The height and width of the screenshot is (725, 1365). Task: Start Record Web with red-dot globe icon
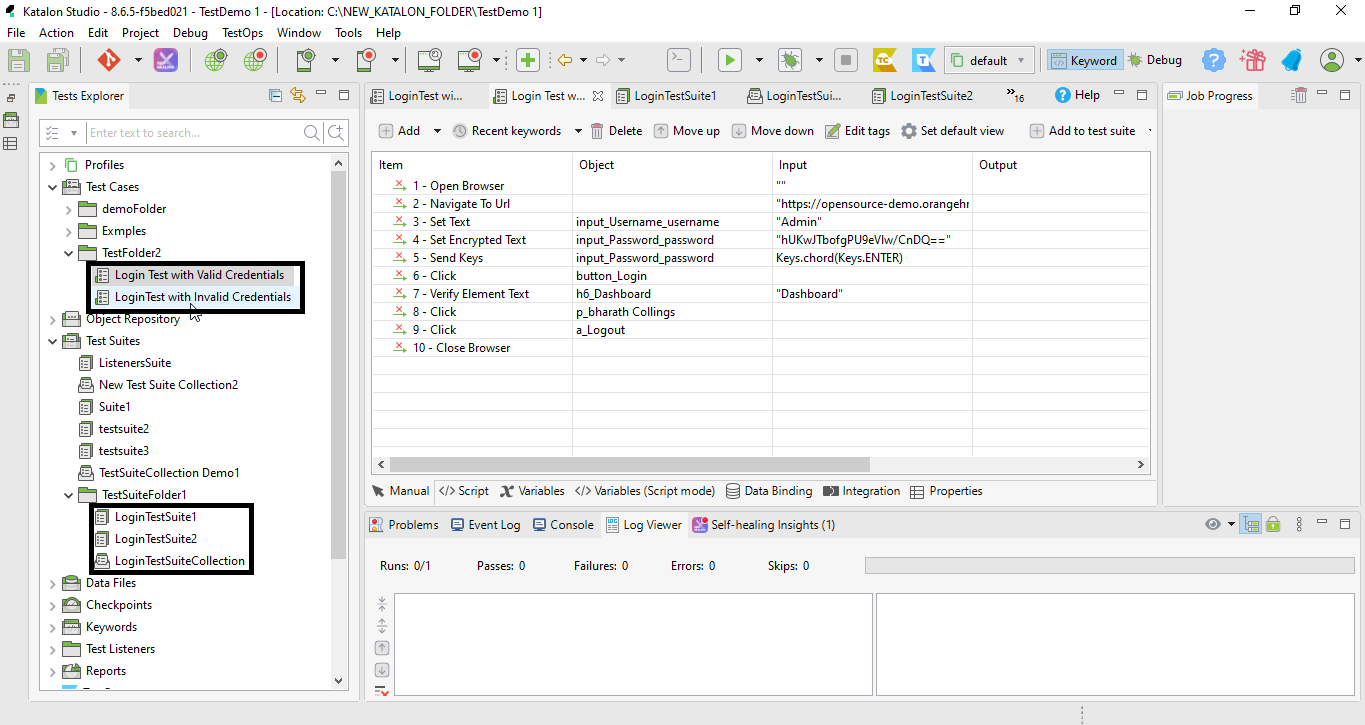point(254,60)
